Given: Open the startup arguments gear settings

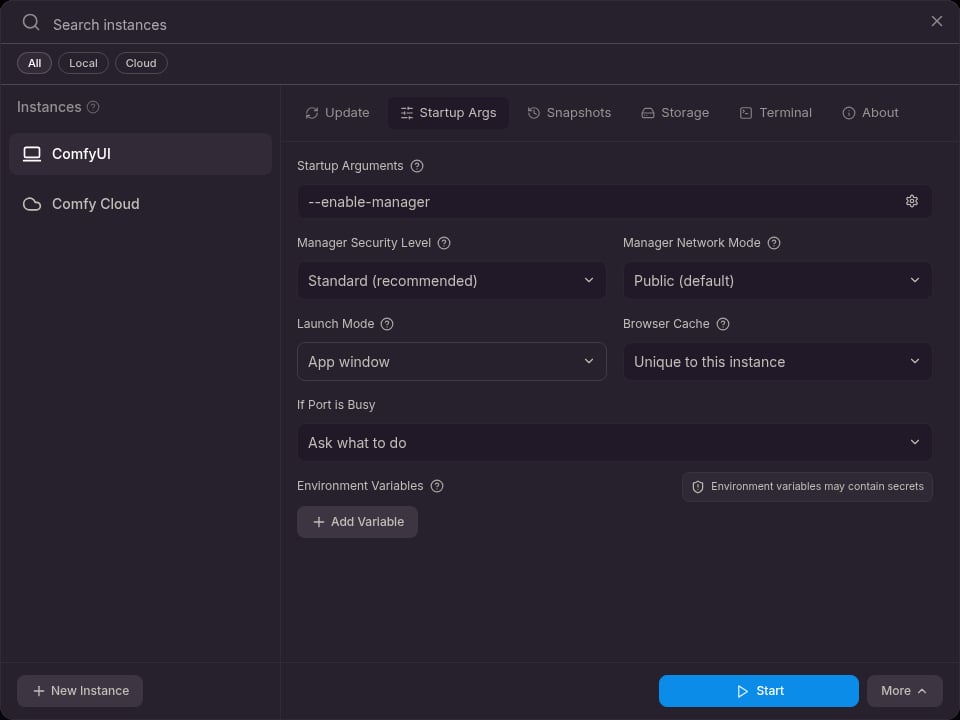Looking at the screenshot, I should point(912,201).
